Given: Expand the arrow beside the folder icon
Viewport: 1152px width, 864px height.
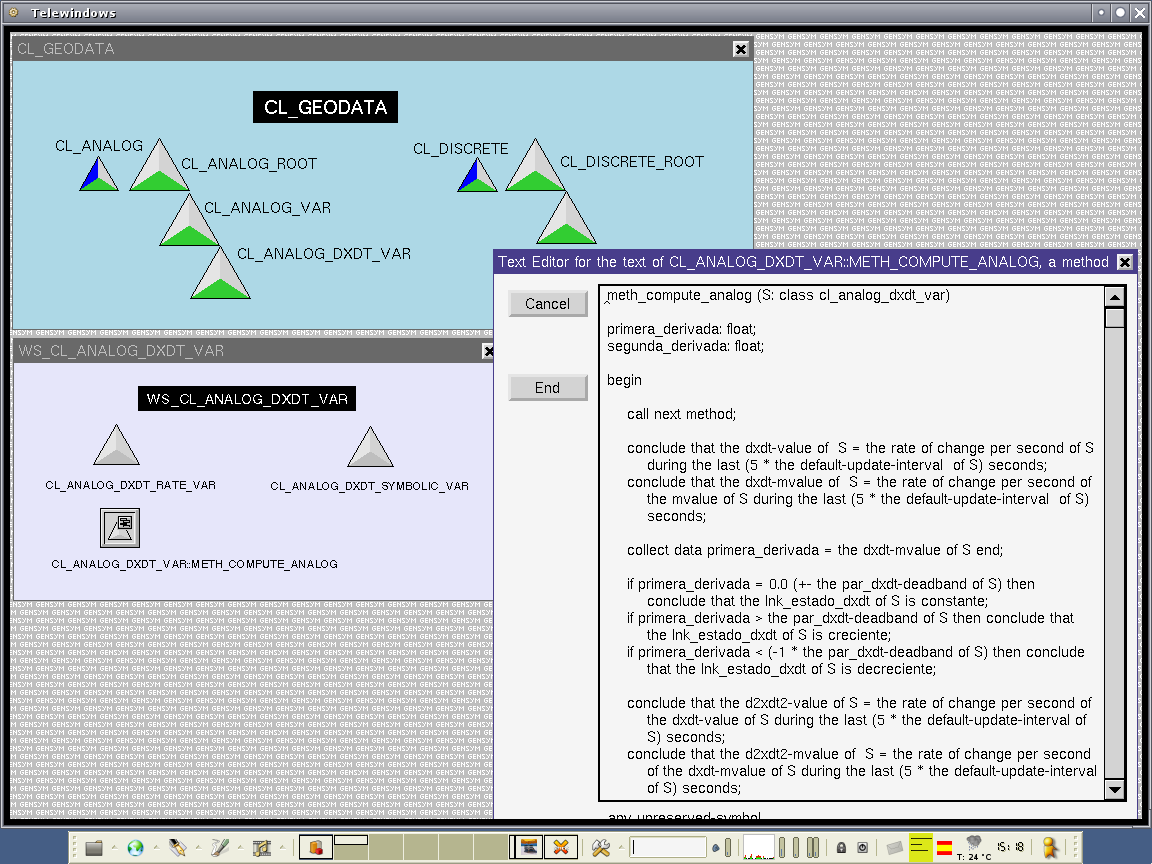Looking at the screenshot, I should coord(115,847).
